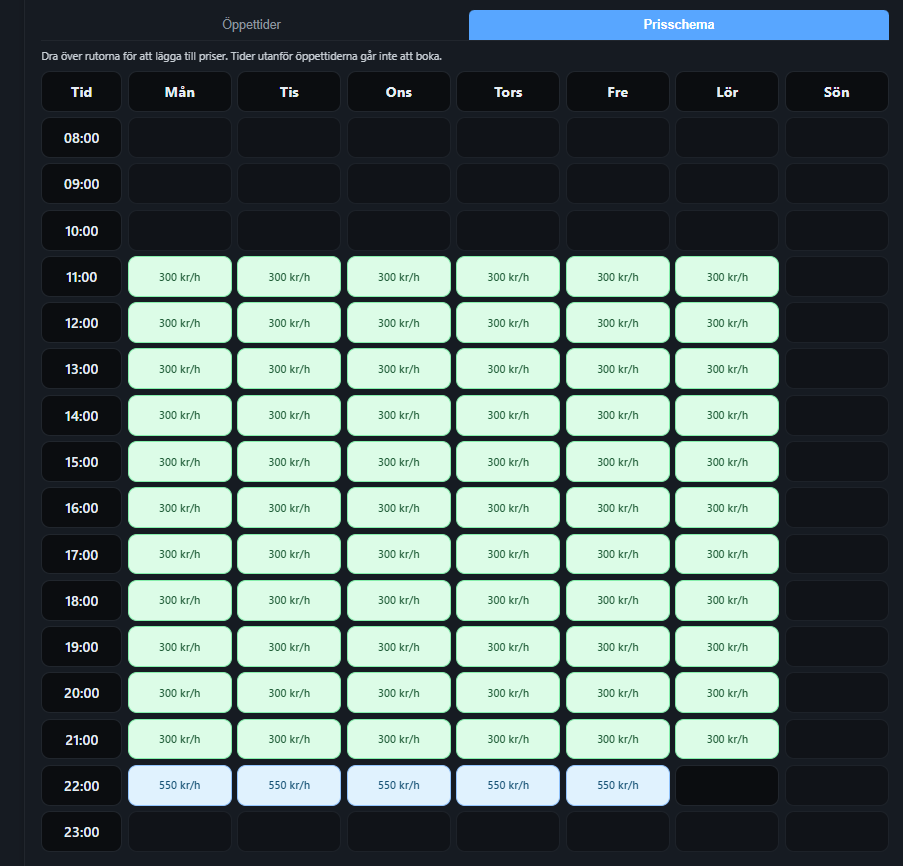Click the Fre column header
The width and height of the screenshot is (903, 866).
618,92
